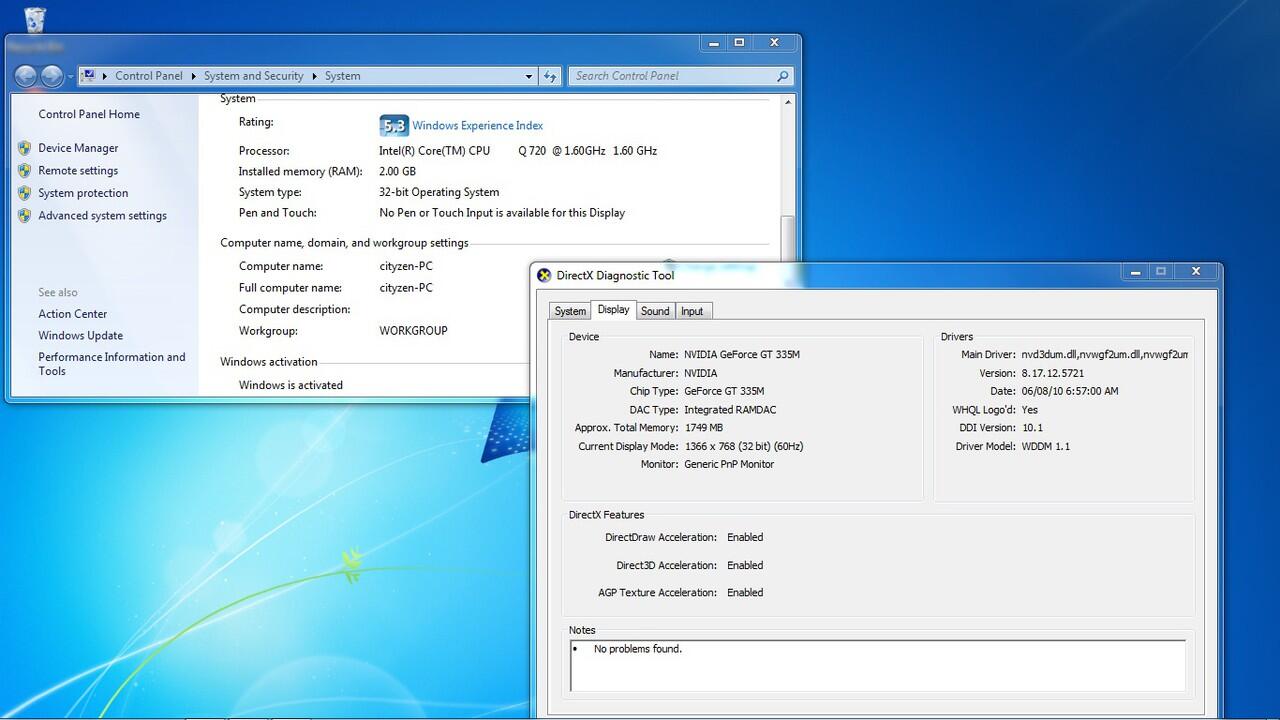Switch to the Sound tab
Image resolution: width=1280 pixels, height=720 pixels.
coord(655,311)
